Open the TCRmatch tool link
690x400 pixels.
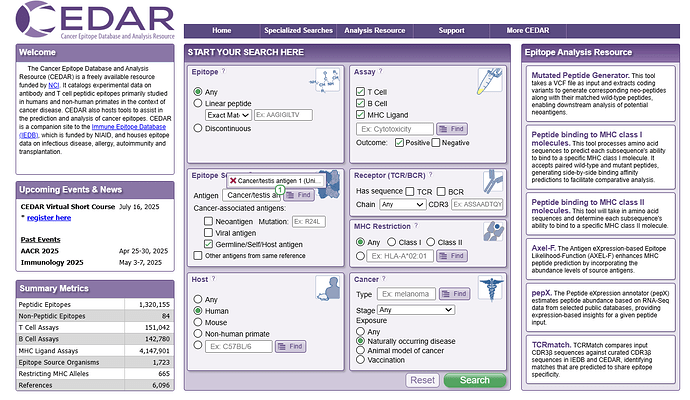tap(551, 345)
